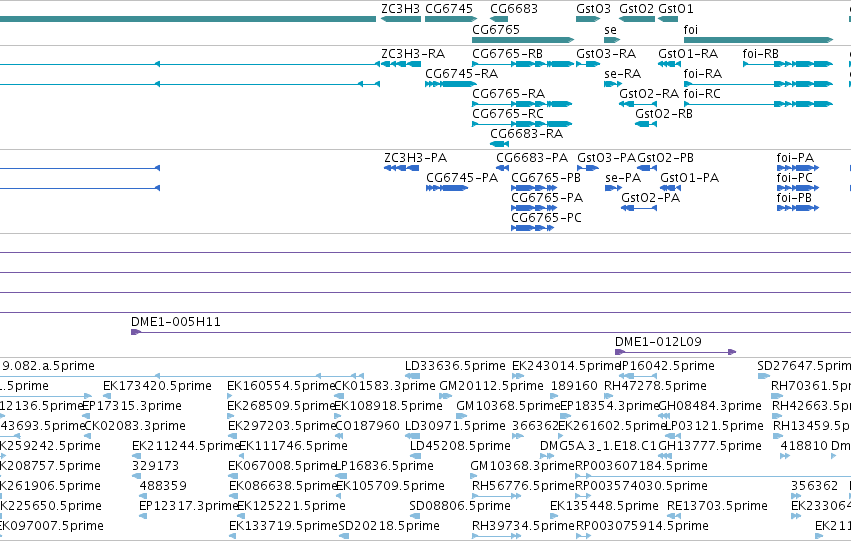
Task: Click protein CG6765-PB
Action: pos(546,178)
